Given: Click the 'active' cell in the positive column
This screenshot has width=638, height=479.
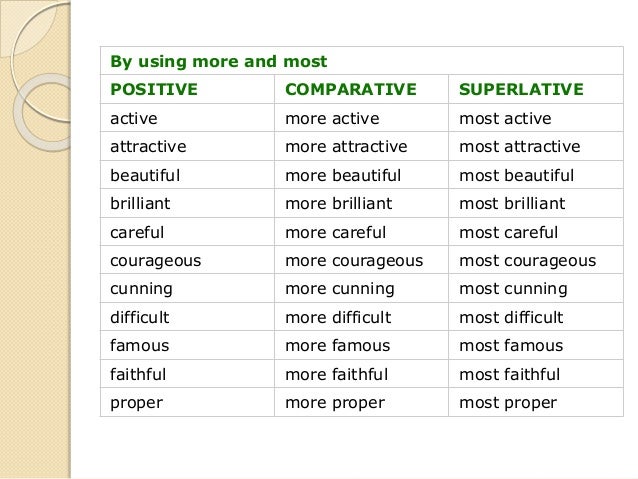Looking at the screenshot, I should [134, 119].
